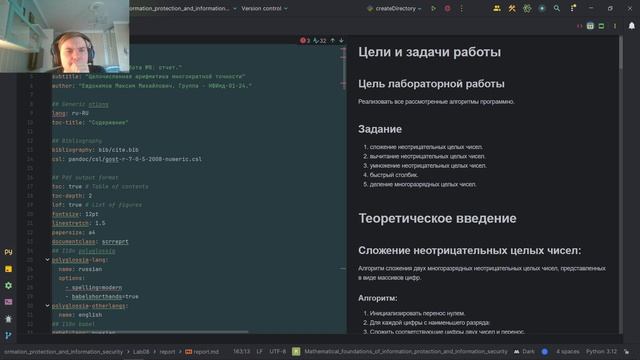Open IDE settings and updates icon
640x360 pixels.
pyautogui.click(x=573, y=8)
